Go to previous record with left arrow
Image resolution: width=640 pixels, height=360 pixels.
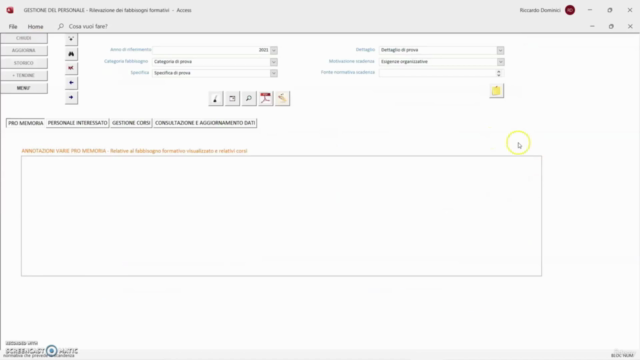click(x=71, y=82)
